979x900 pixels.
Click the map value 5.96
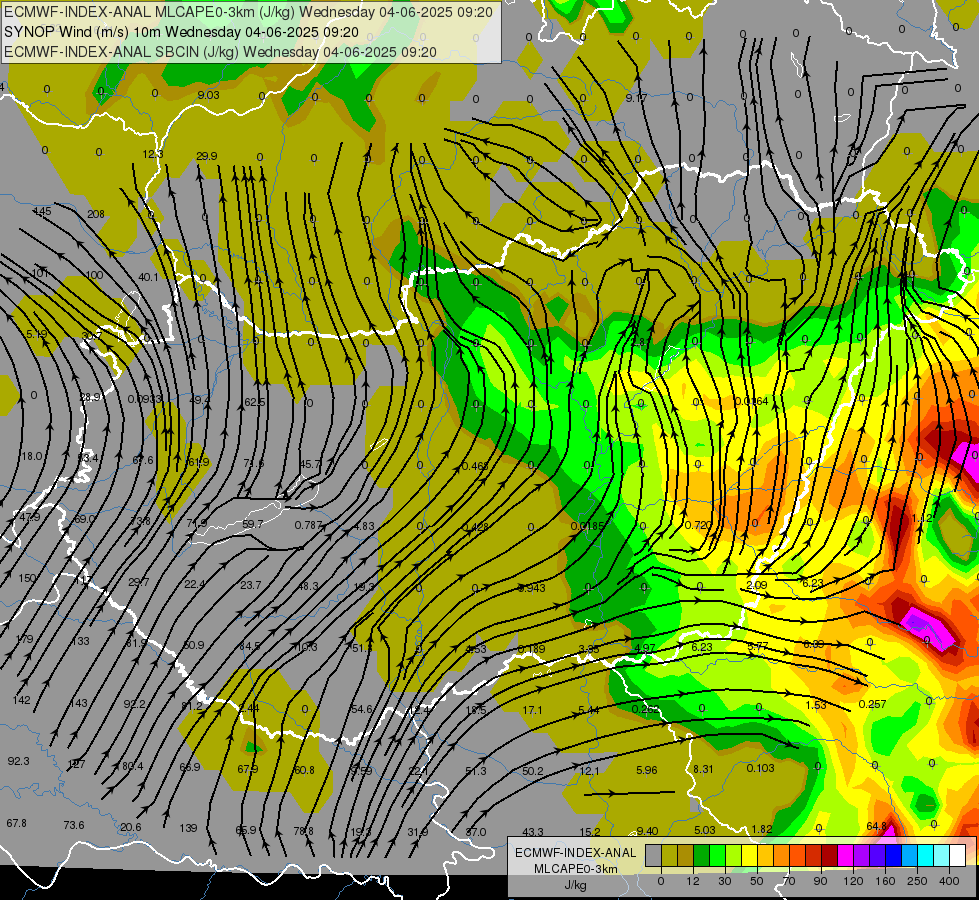646,771
